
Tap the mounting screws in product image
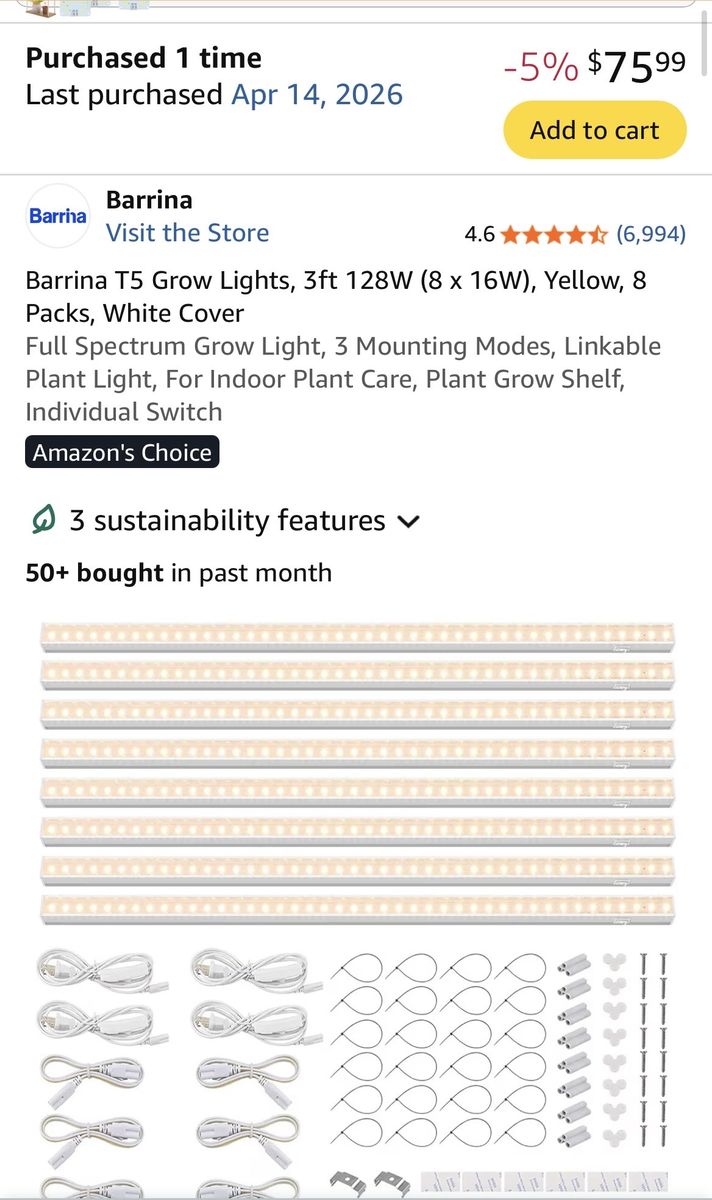pyautogui.click(x=652, y=1048)
